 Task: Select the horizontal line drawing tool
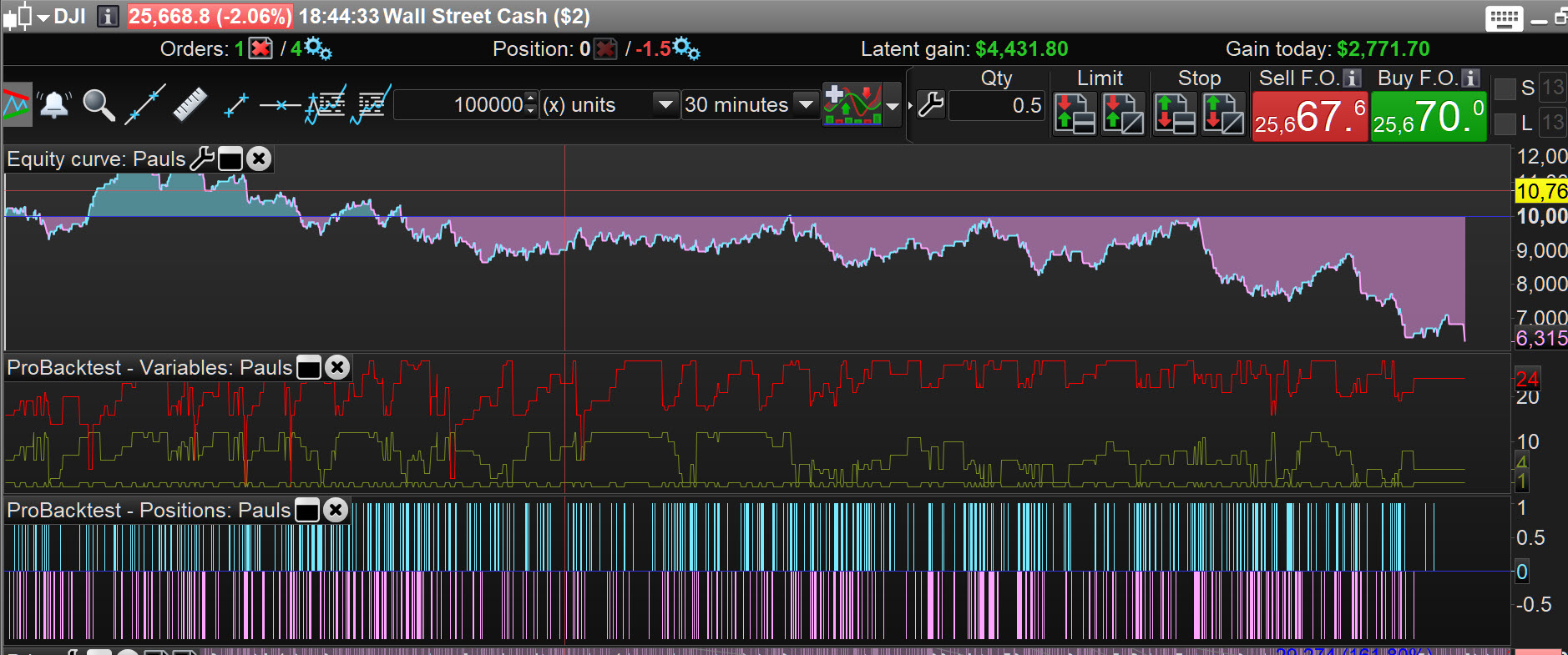(x=280, y=105)
